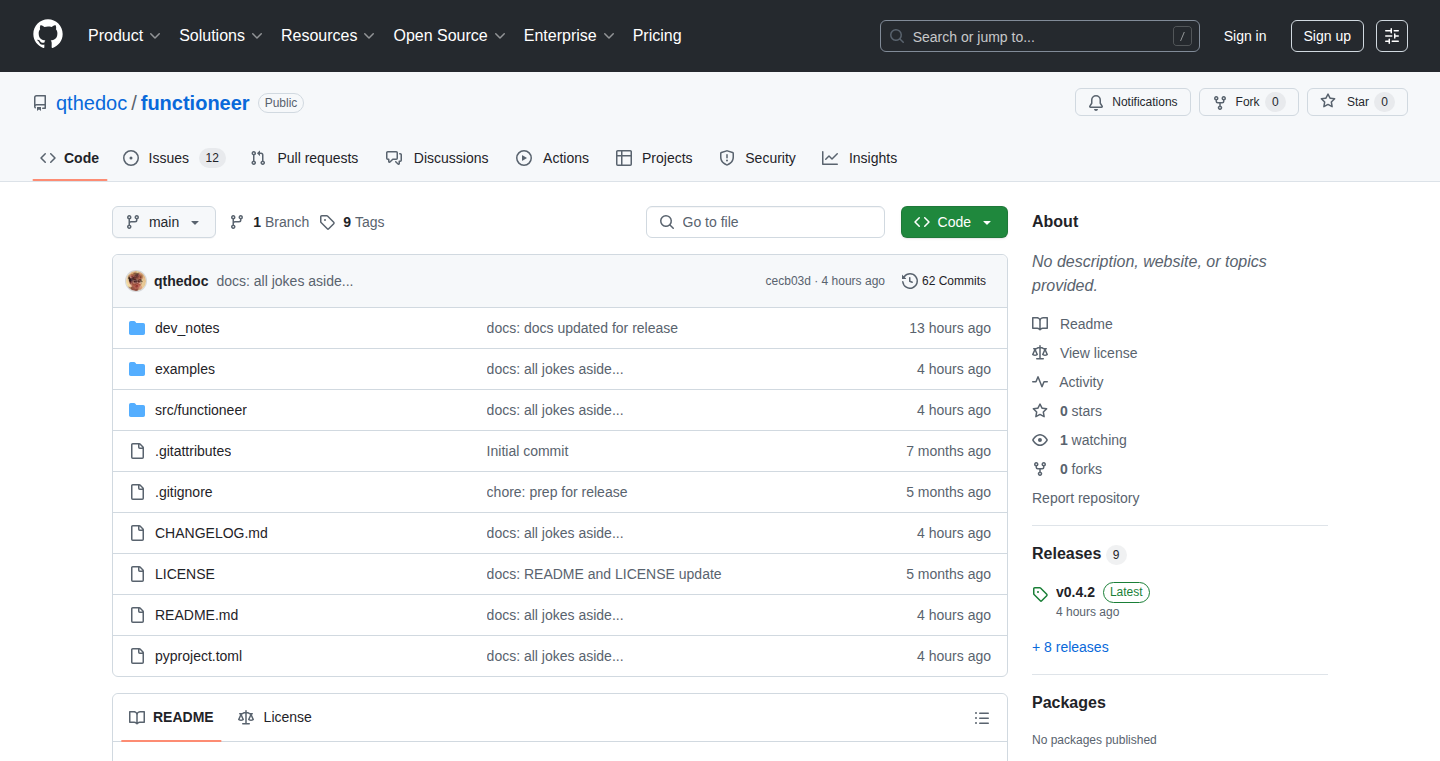Click the Tags icon next to 9 Tags
The height and width of the screenshot is (761, 1440).
tap(327, 222)
